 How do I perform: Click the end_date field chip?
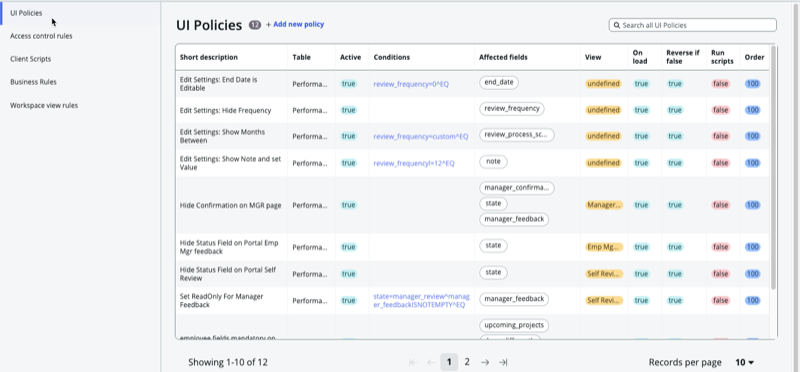pyautogui.click(x=499, y=83)
